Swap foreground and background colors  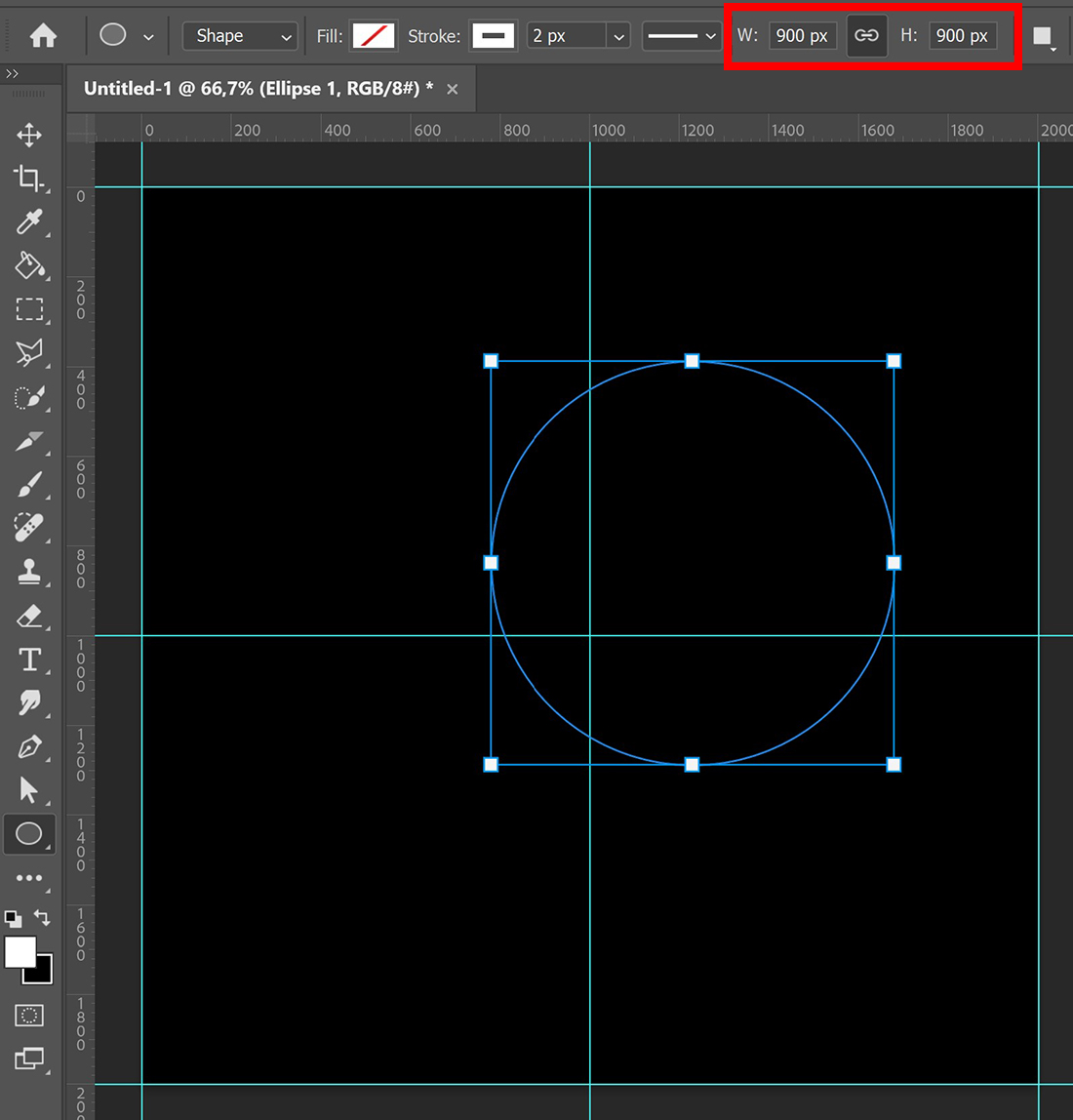click(x=42, y=918)
